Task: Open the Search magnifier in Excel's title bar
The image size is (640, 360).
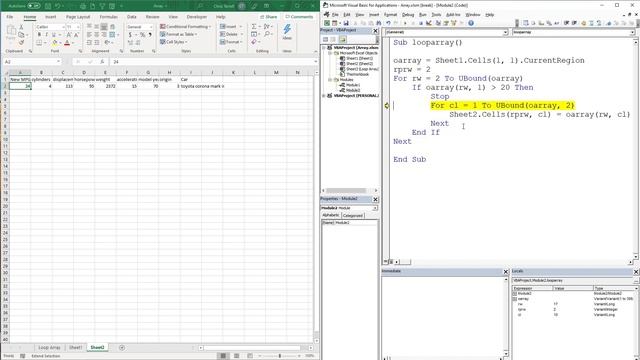Action: click(200, 6)
